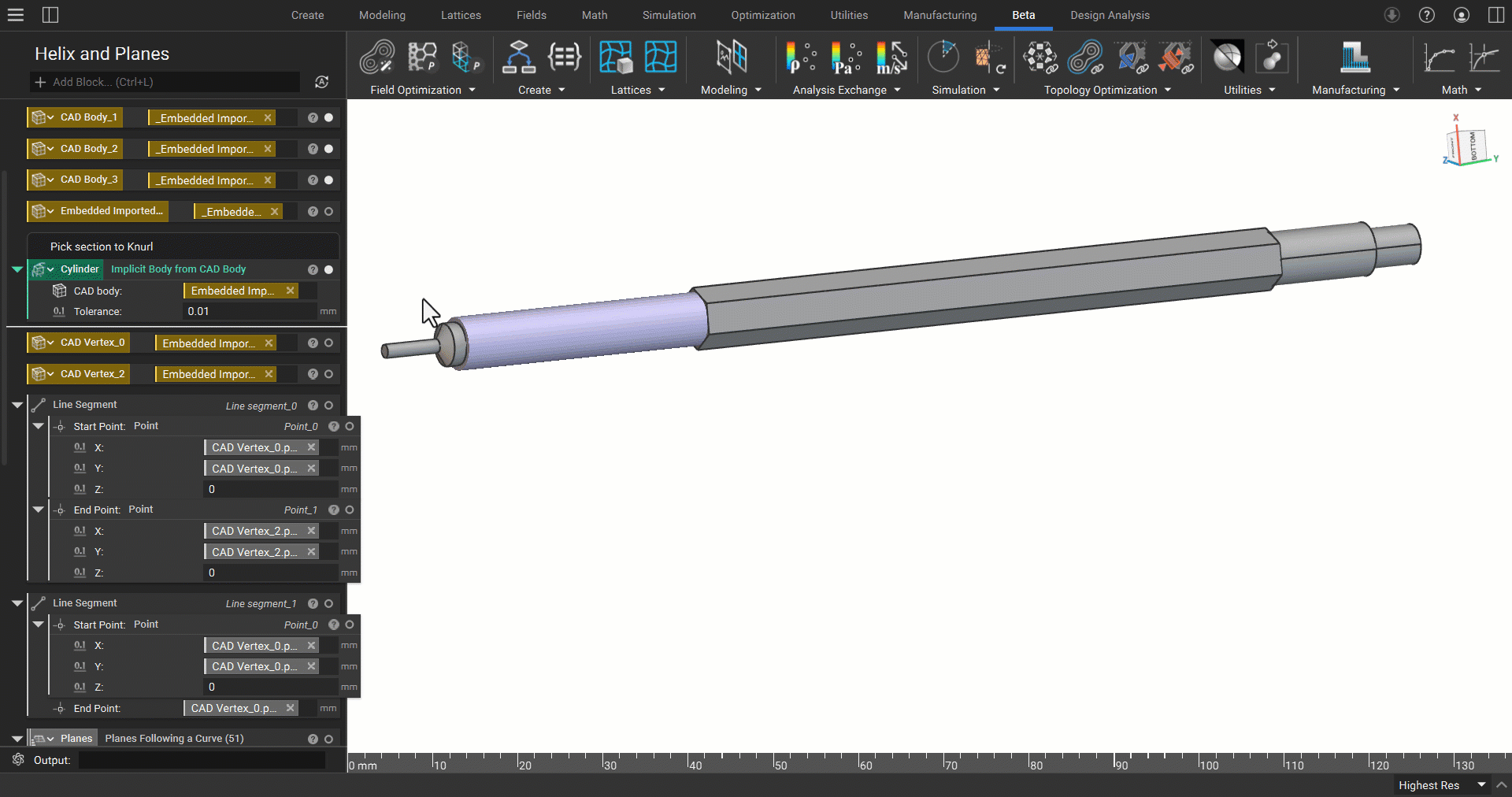Image resolution: width=1512 pixels, height=797 pixels.
Task: Open the curve fitting Math tool
Action: click(1439, 57)
